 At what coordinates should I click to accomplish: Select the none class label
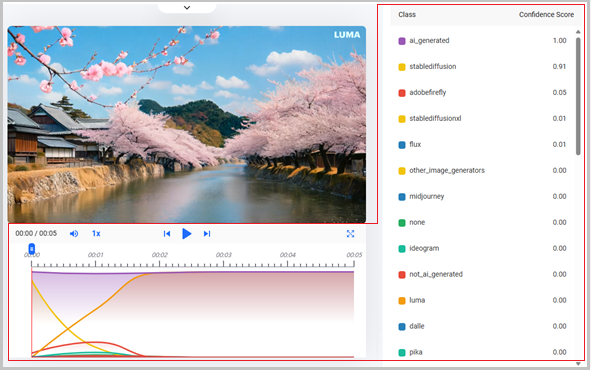(417, 222)
